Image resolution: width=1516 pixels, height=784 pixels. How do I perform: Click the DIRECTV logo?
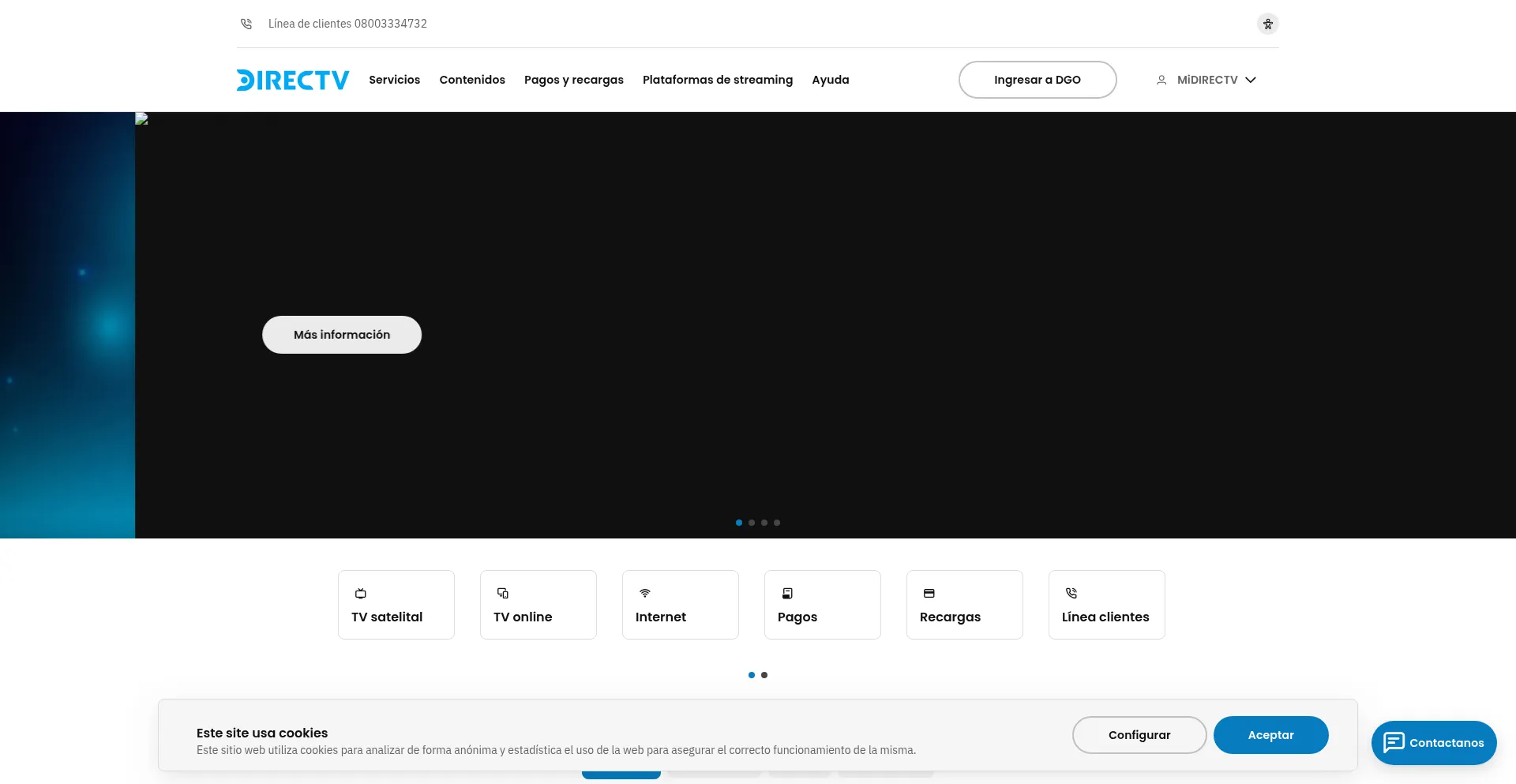click(293, 80)
